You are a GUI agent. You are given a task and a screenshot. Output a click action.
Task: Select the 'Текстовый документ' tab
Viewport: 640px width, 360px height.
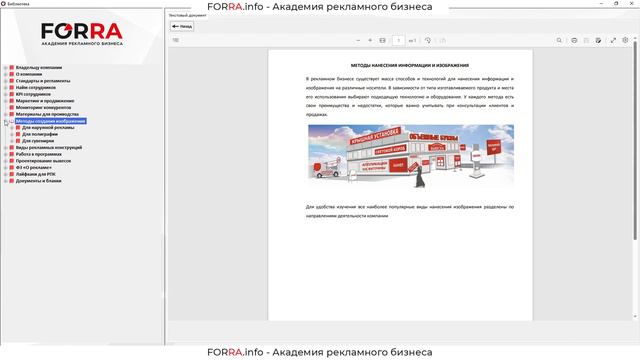pos(187,15)
